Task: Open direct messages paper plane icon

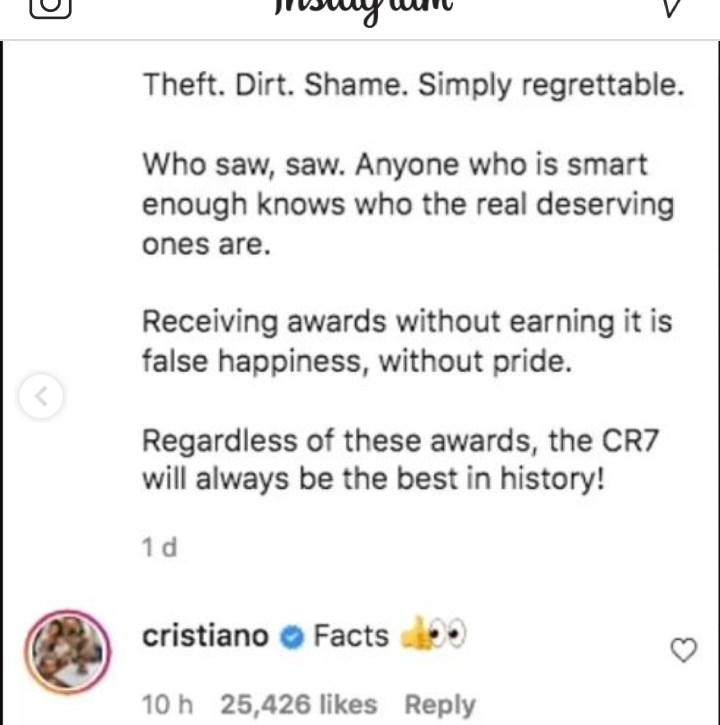Action: [x=672, y=7]
